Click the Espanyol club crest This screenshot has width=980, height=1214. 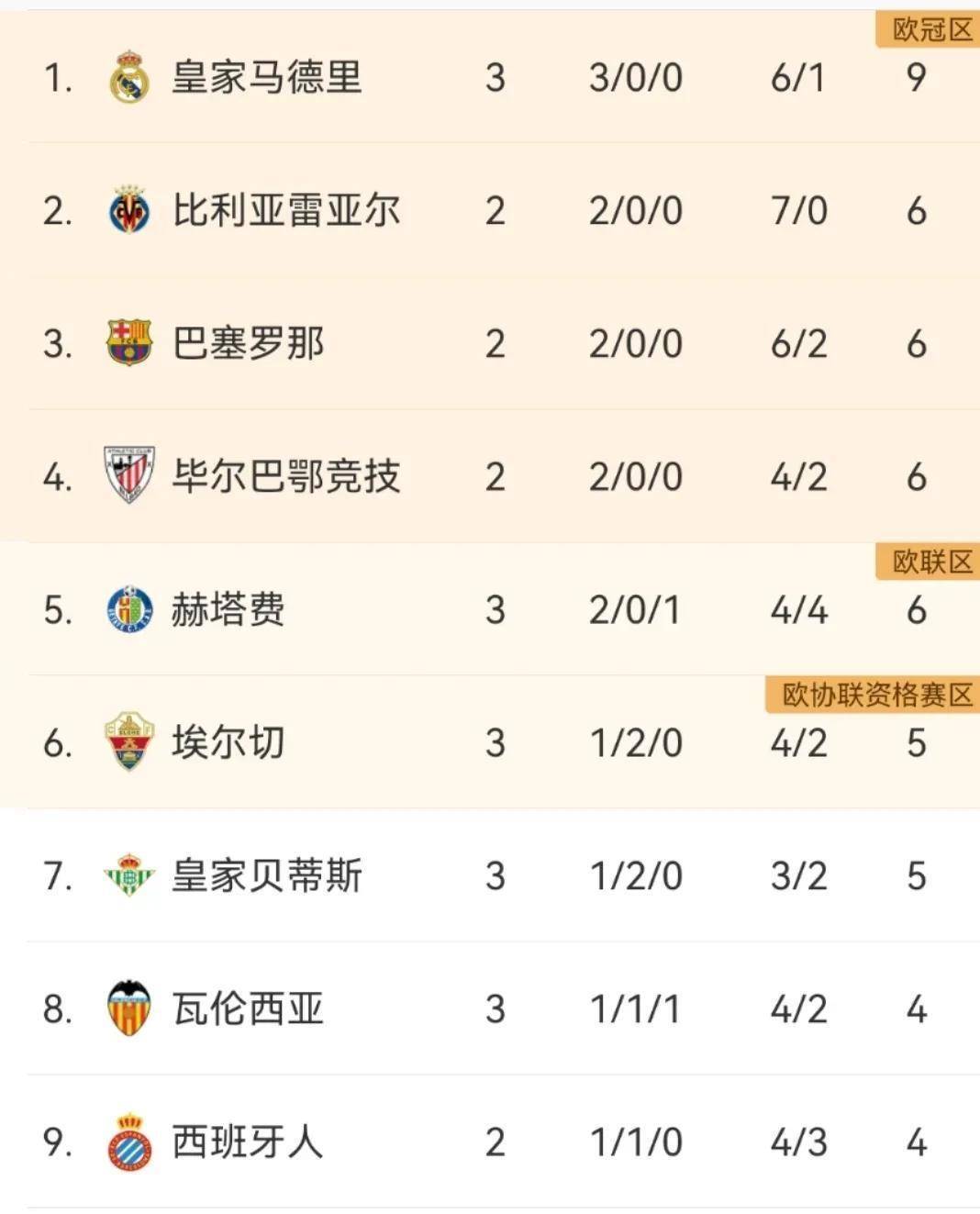[x=129, y=1142]
